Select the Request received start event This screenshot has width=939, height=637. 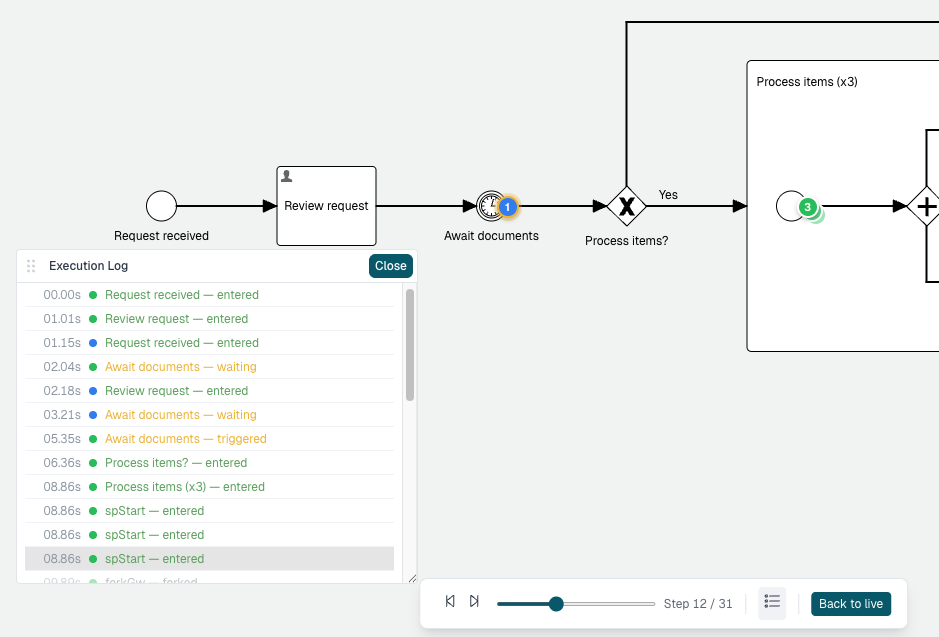[x=161, y=206]
